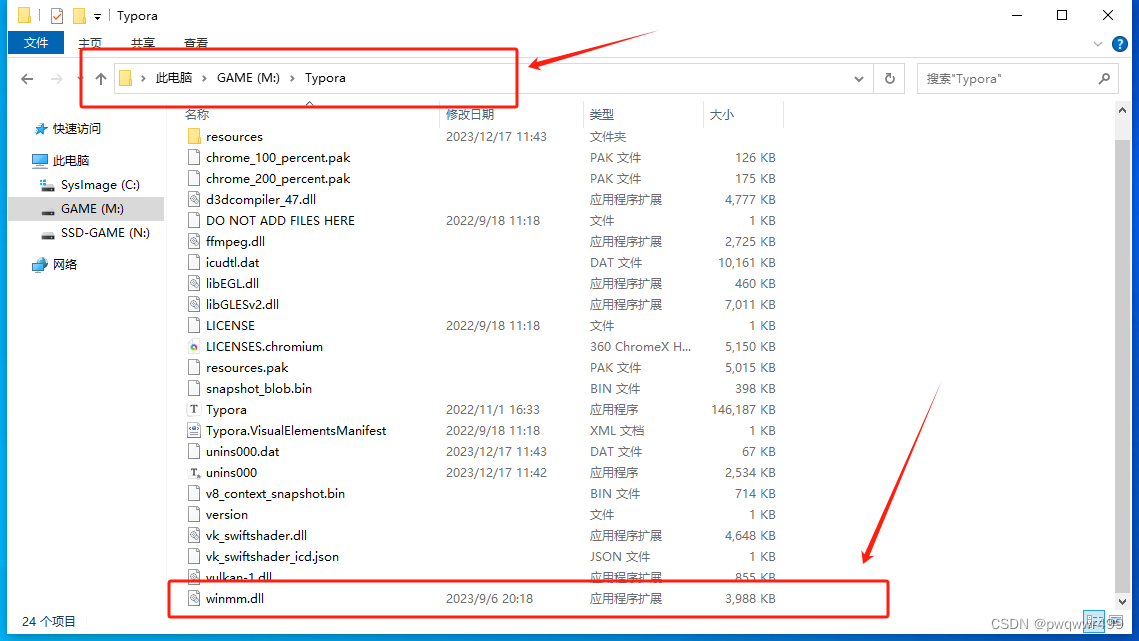This screenshot has height=641, width=1139.
Task: Open the 共享 ribbon tab
Action: [x=143, y=44]
